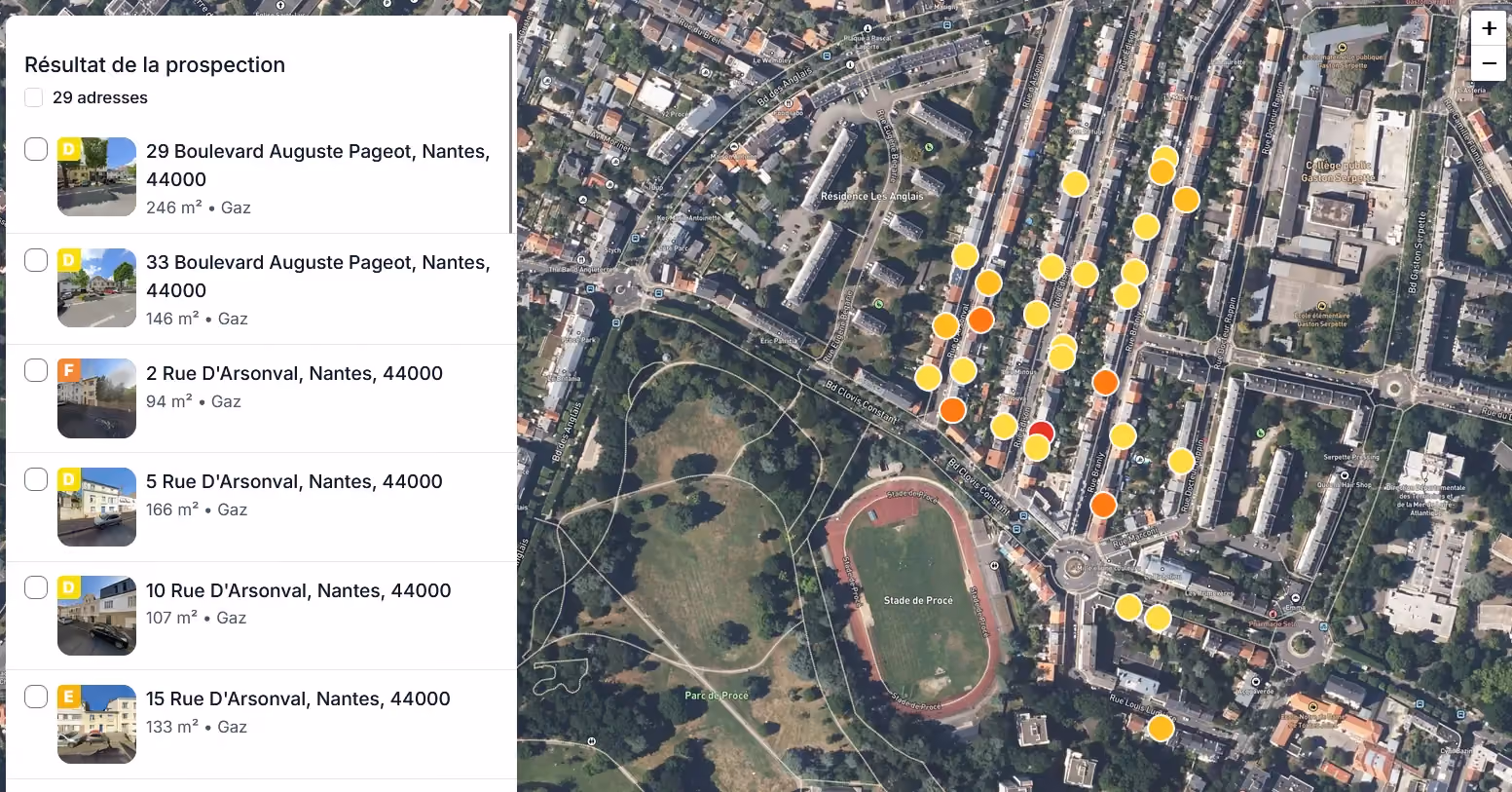Click the D badge on 5 Rue D'Arsonval
The height and width of the screenshot is (792, 1512).
(68, 478)
